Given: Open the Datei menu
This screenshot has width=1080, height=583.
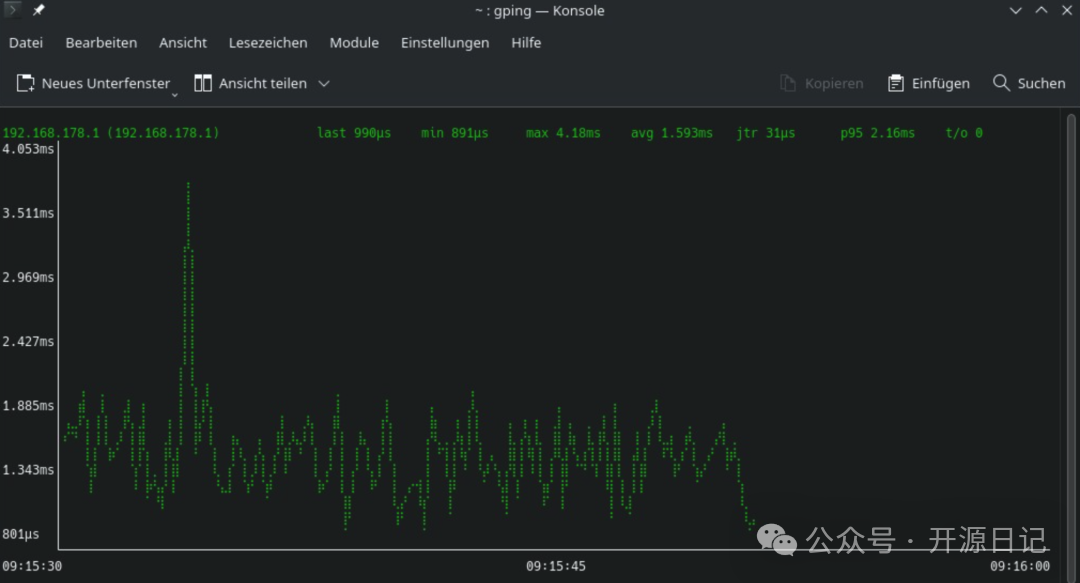Looking at the screenshot, I should (x=25, y=43).
